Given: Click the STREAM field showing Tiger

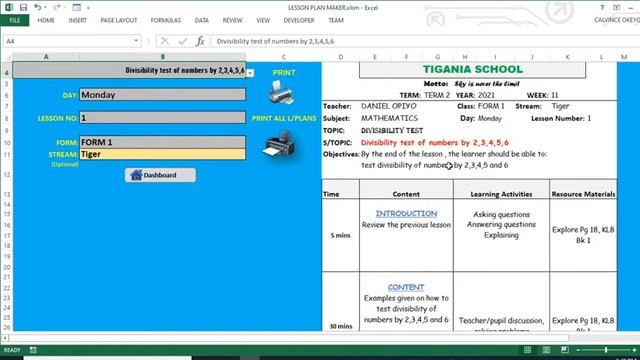Looking at the screenshot, I should (x=162, y=154).
